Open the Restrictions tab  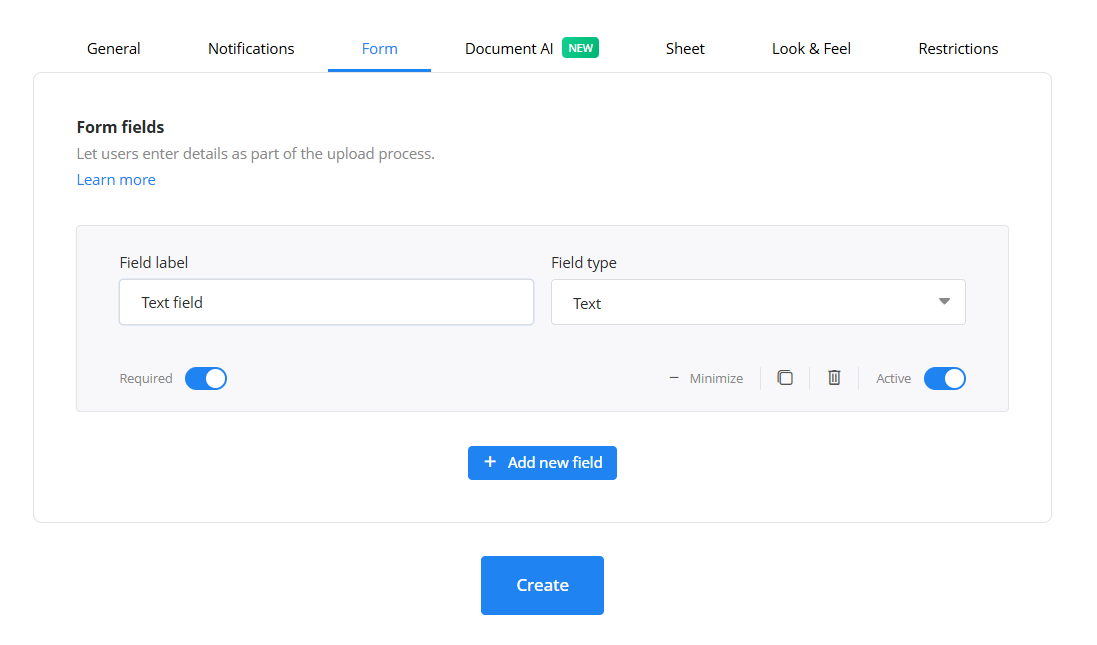(958, 48)
